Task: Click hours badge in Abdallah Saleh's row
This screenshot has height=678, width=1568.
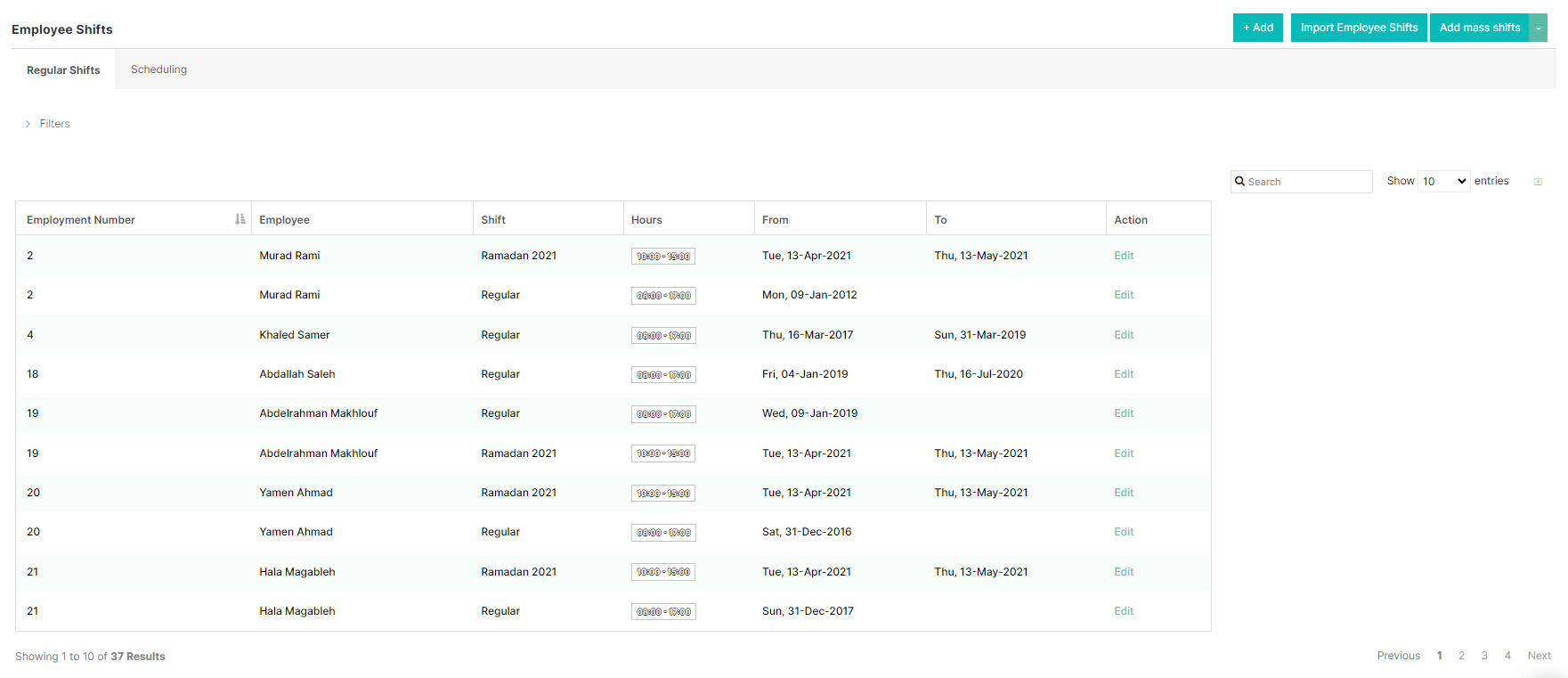Action: pos(663,375)
